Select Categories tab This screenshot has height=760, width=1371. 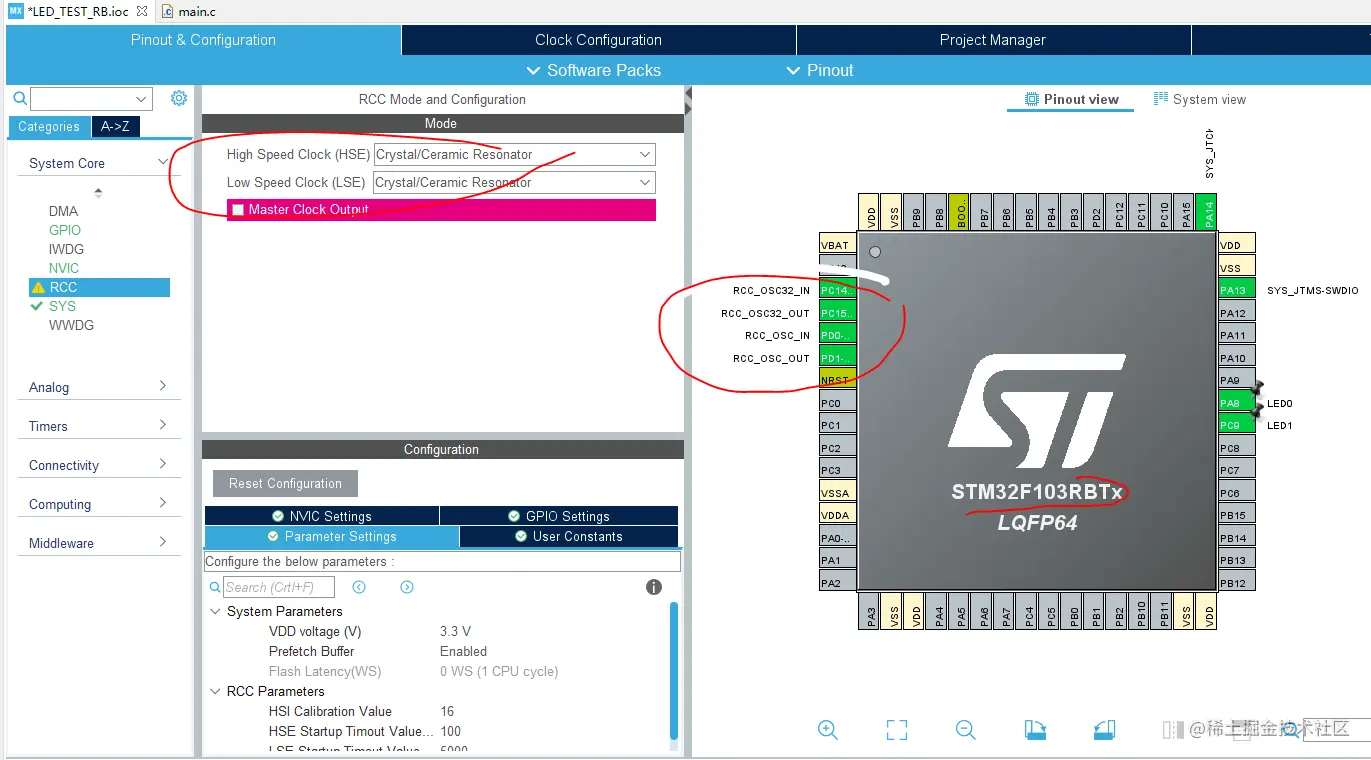click(x=48, y=126)
